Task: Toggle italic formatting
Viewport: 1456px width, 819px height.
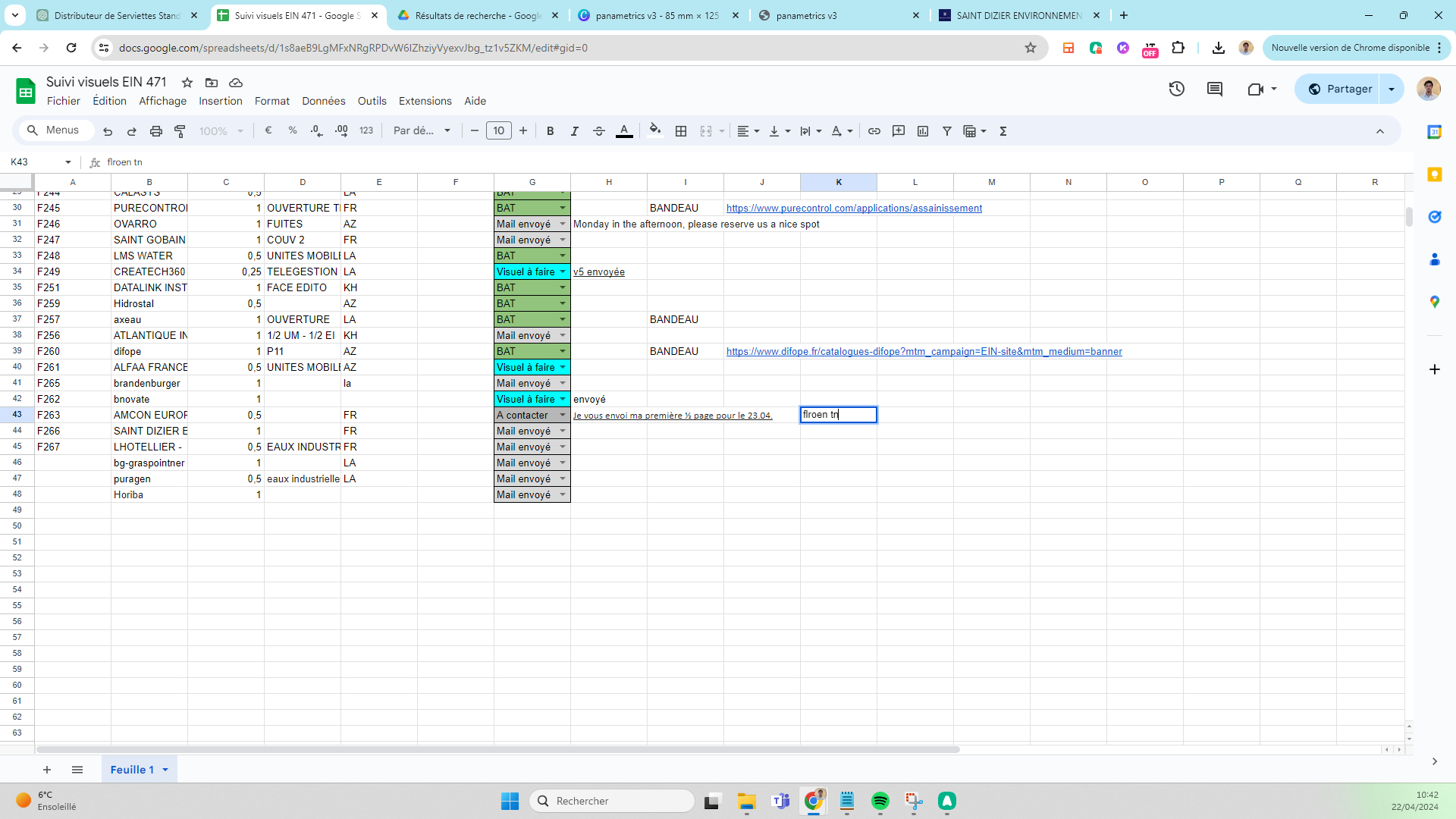Action: point(575,131)
